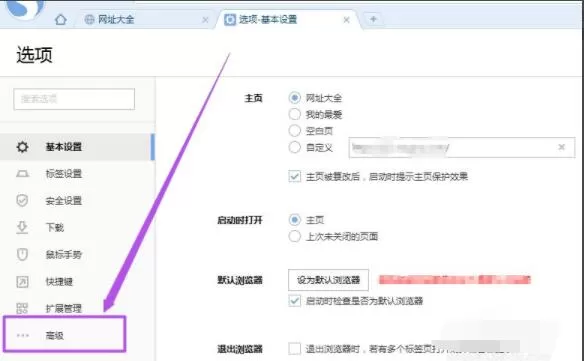Image resolution: width=584 pixels, height=361 pixels.
Task: Select 上次未关闭的页面 at startup
Action: (294, 236)
